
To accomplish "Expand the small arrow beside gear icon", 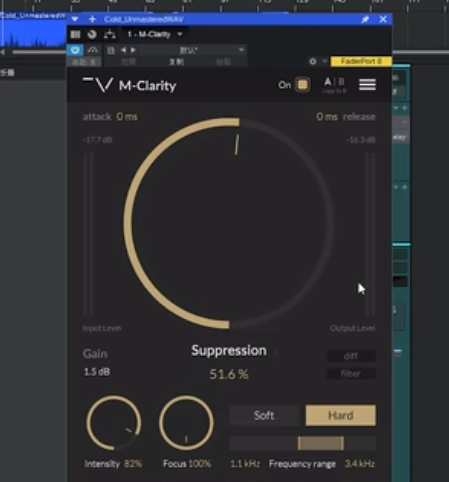I will tap(324, 61).
